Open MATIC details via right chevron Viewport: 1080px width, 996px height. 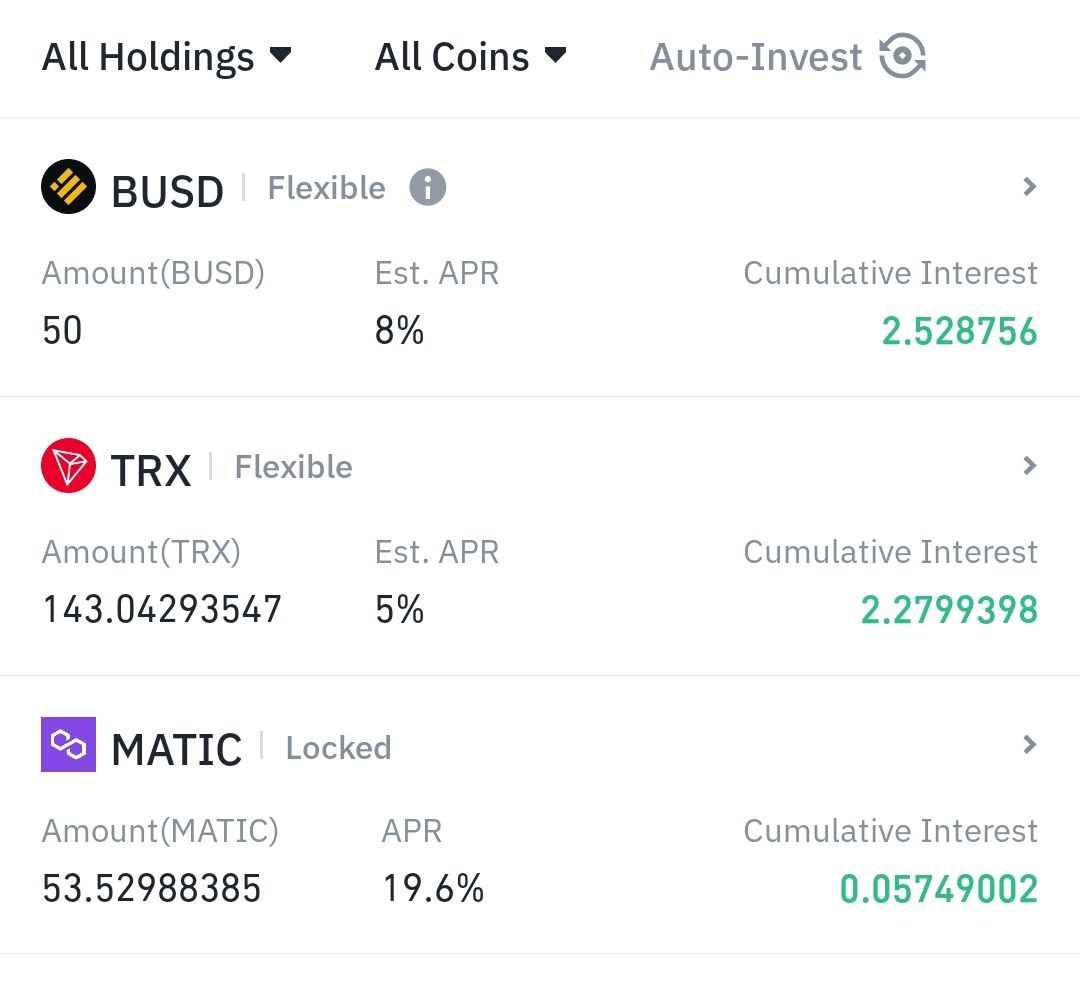pos(1030,745)
